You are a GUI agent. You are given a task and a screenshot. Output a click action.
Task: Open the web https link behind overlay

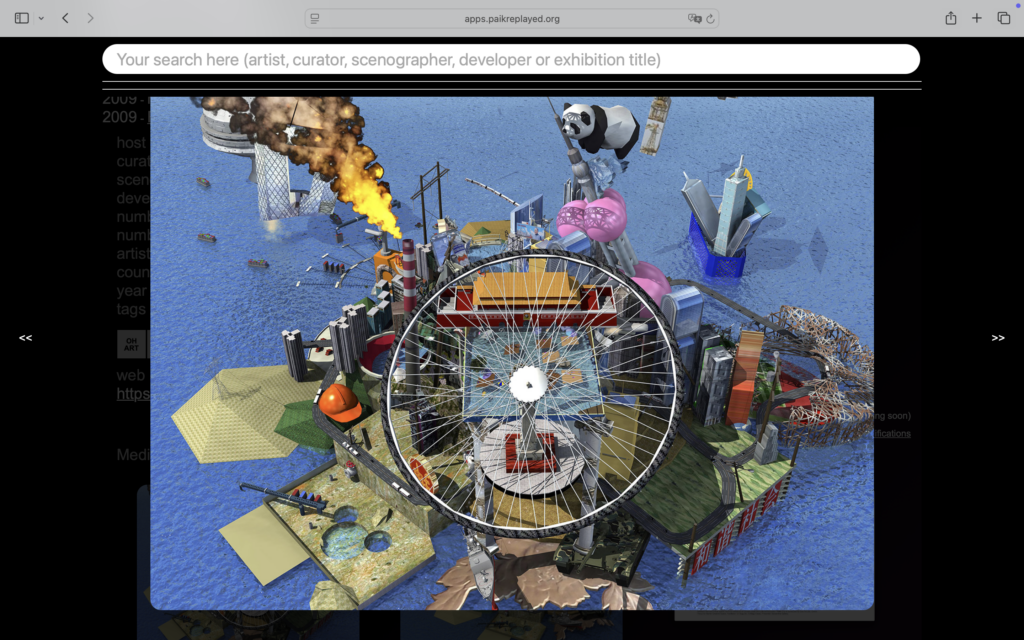tap(133, 394)
